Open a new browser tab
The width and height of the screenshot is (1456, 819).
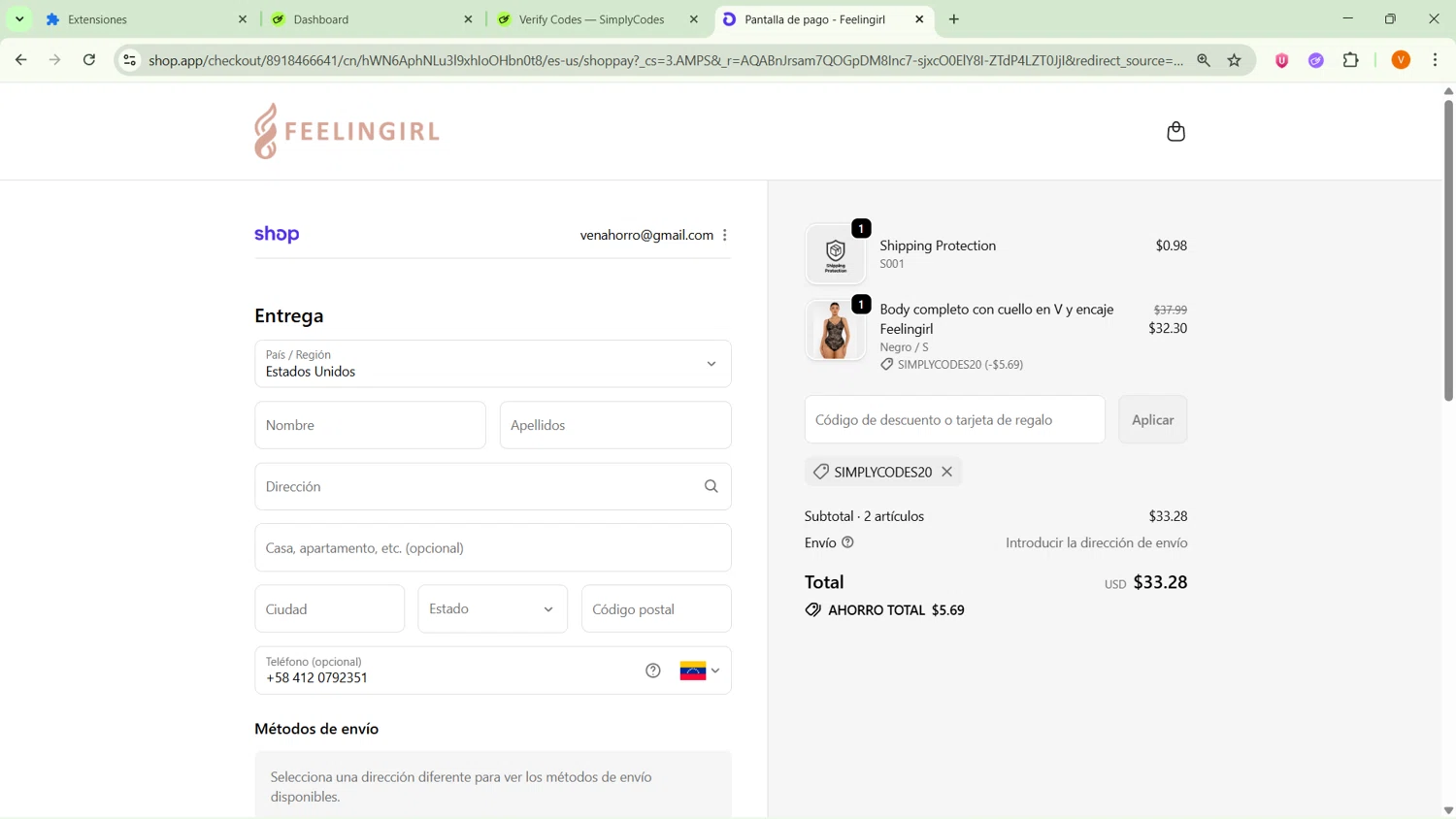click(954, 19)
